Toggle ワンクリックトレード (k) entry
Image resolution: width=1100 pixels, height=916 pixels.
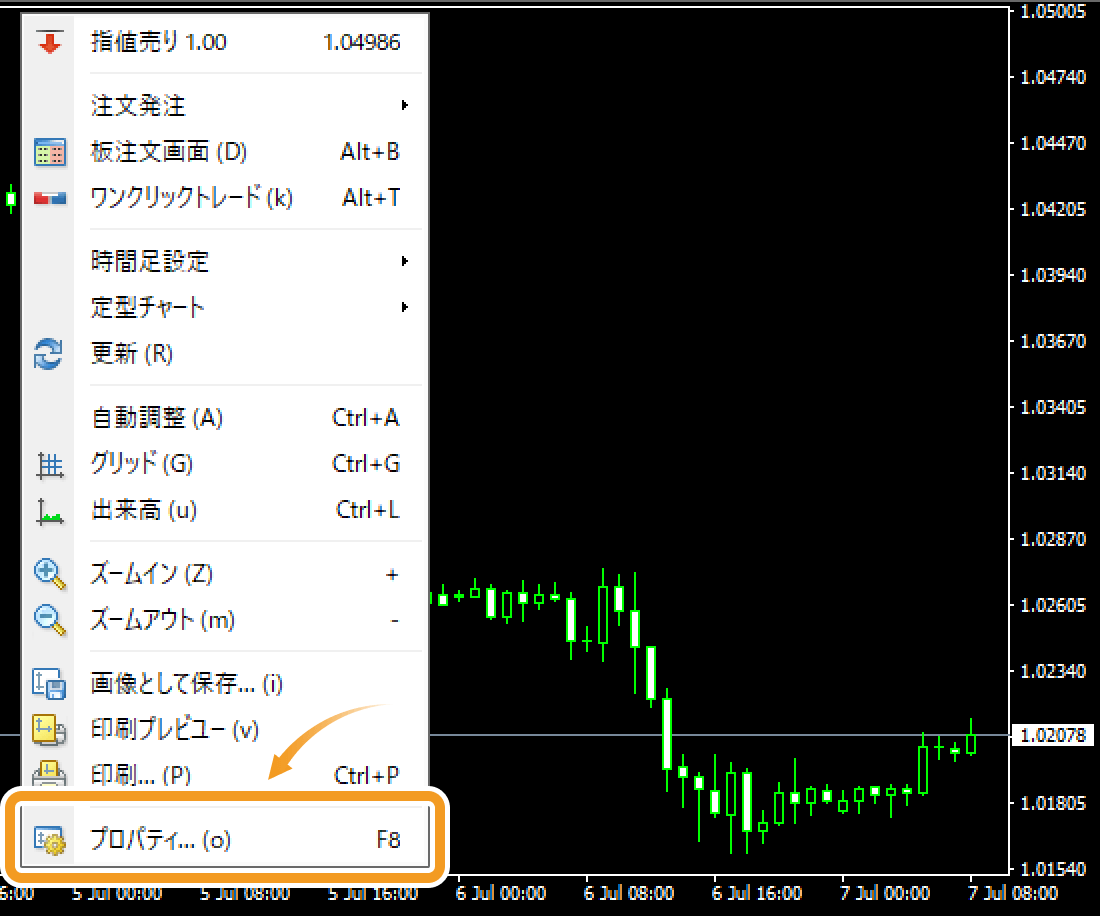224,198
